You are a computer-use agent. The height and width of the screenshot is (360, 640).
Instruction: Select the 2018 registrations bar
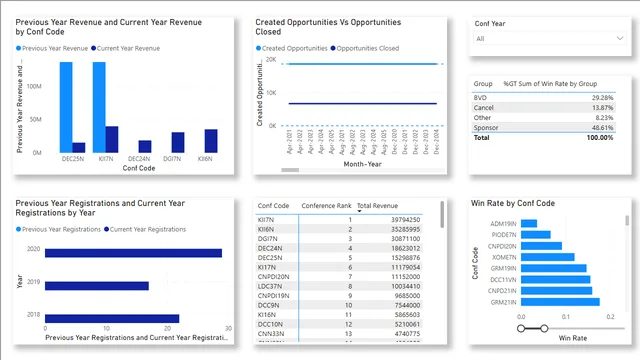pos(112,318)
